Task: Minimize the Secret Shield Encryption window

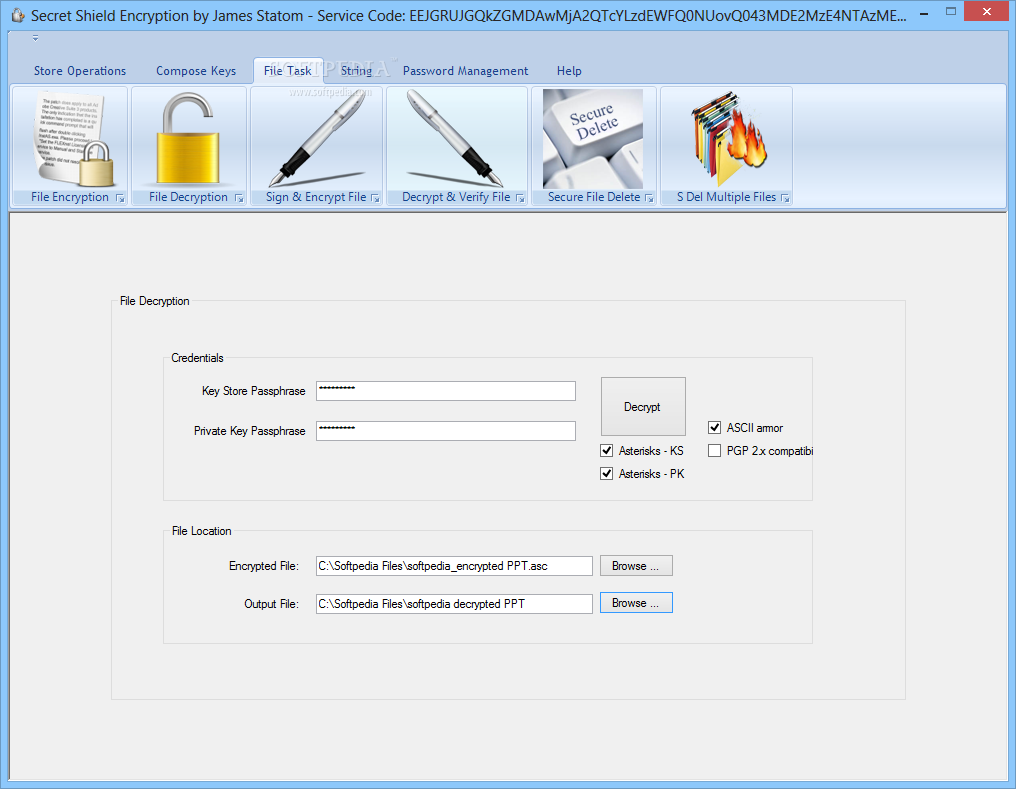Action: point(924,12)
